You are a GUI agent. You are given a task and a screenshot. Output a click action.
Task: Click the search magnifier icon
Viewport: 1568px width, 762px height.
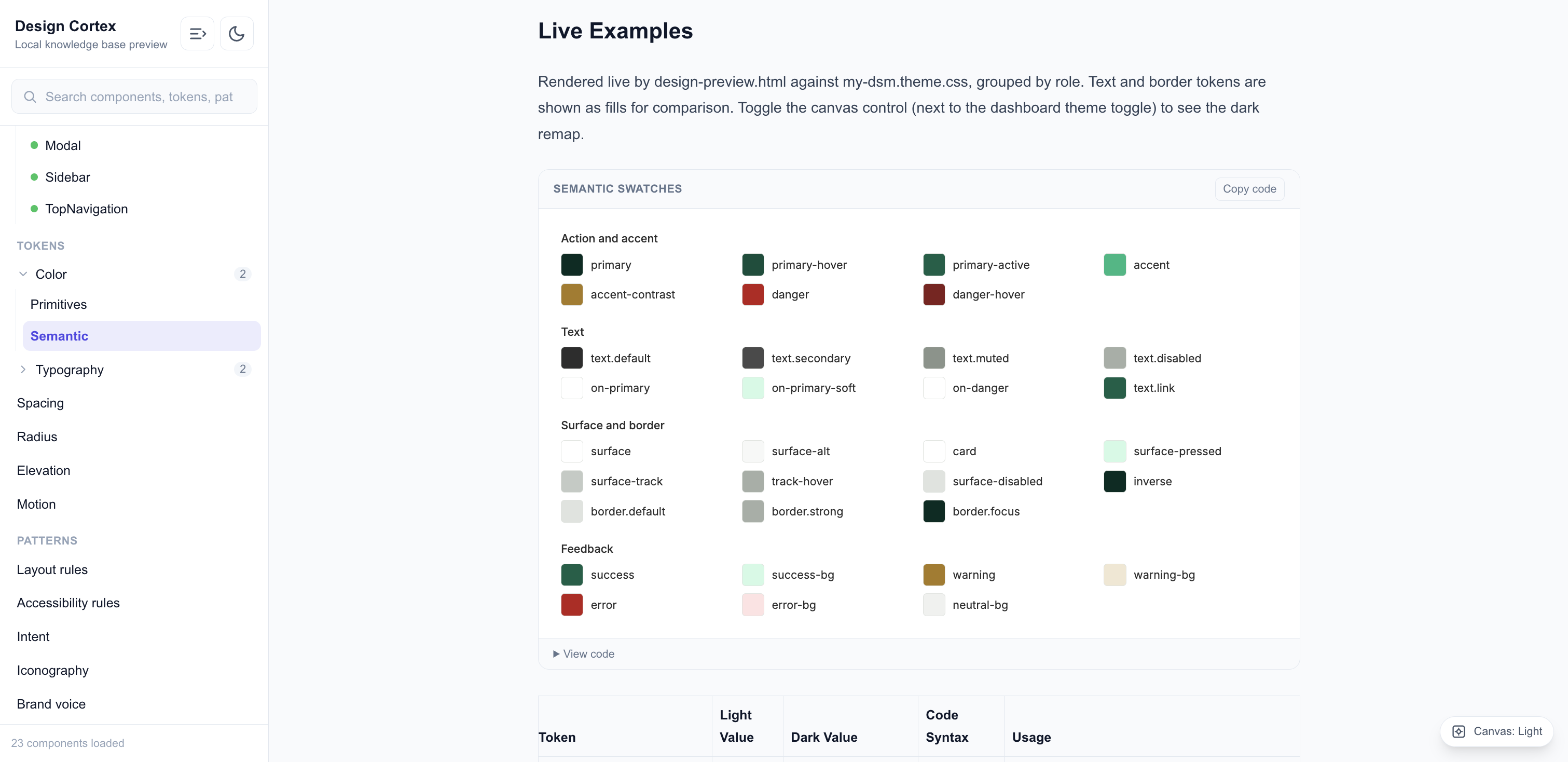coord(30,97)
